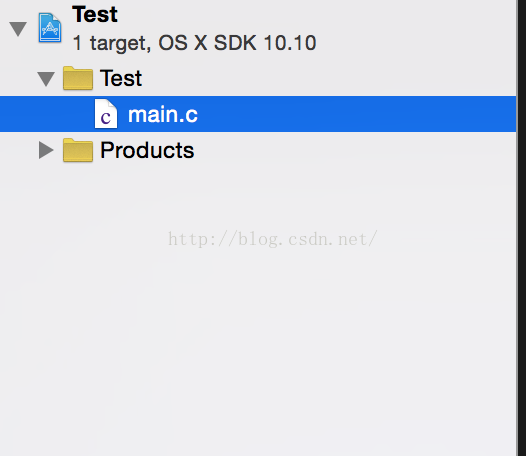This screenshot has width=526, height=456.
Task: Click the '1 target, OS X SDK 10.10' subtitle
Action: [x=194, y=43]
